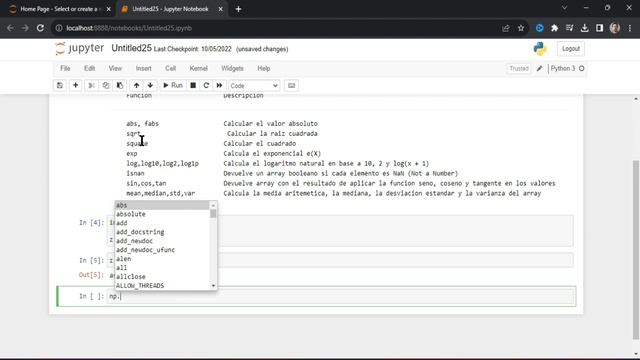Click the autocomplete list scrollbar thumb
This screenshot has width=640, height=360.
pyautogui.click(x=213, y=213)
